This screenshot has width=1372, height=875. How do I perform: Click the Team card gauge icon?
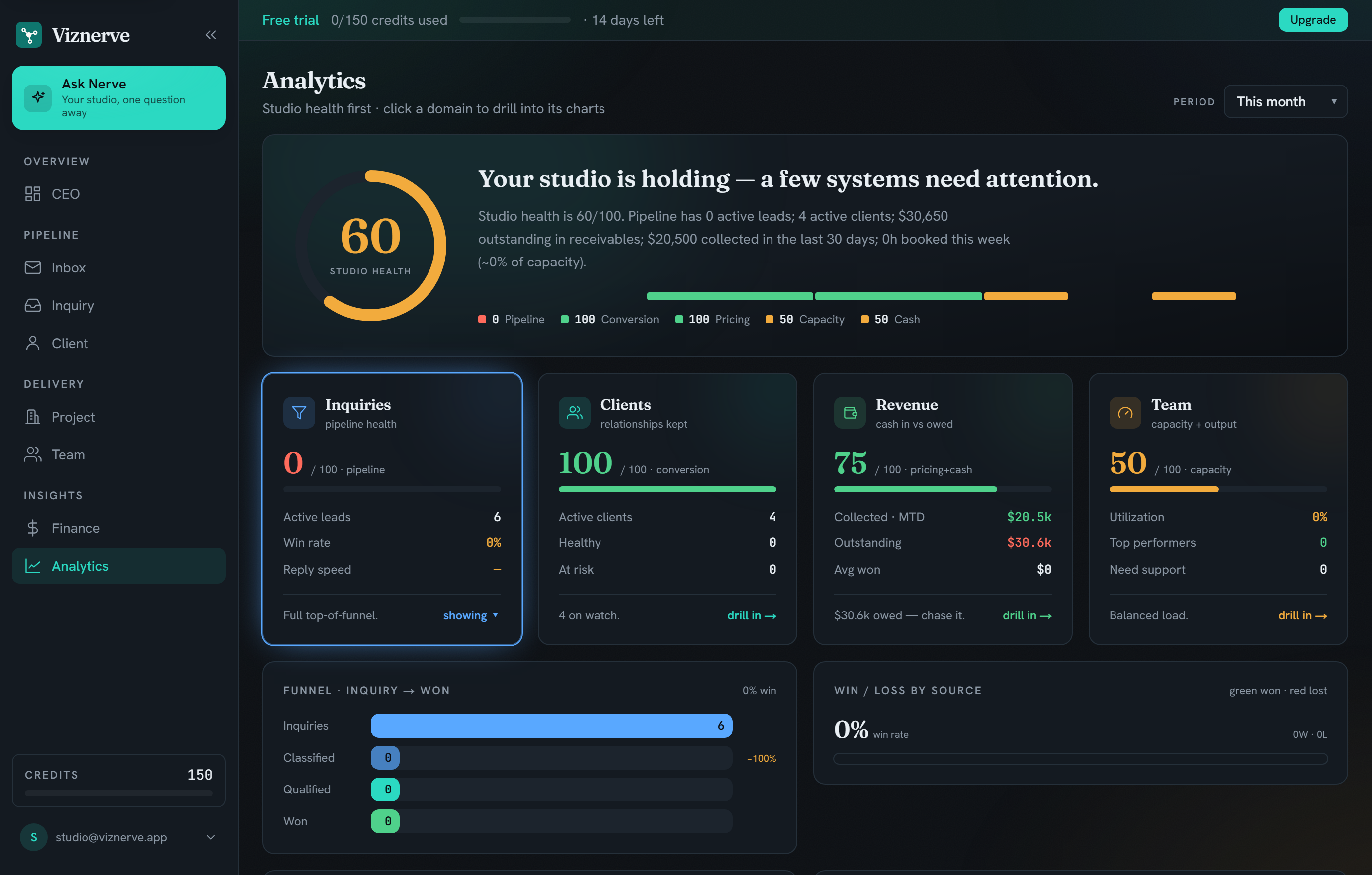[x=1125, y=413]
